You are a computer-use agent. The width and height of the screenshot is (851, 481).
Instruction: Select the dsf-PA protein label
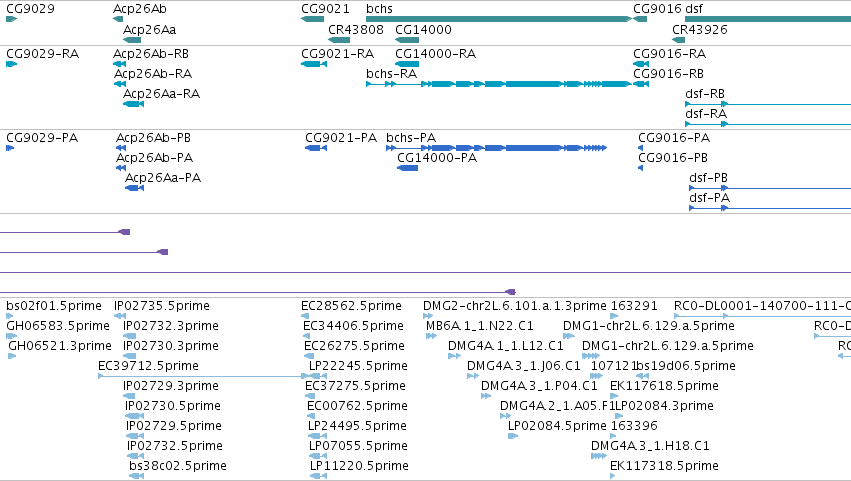[x=709, y=198]
